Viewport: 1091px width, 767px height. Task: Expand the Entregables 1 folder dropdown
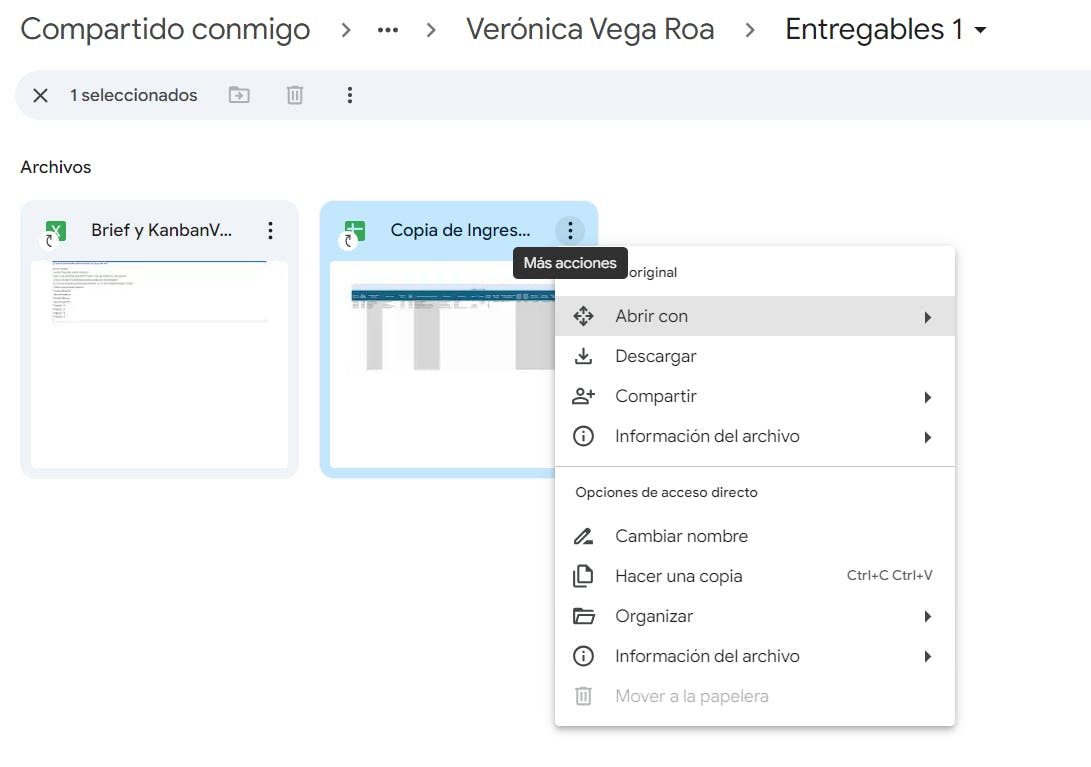[980, 30]
